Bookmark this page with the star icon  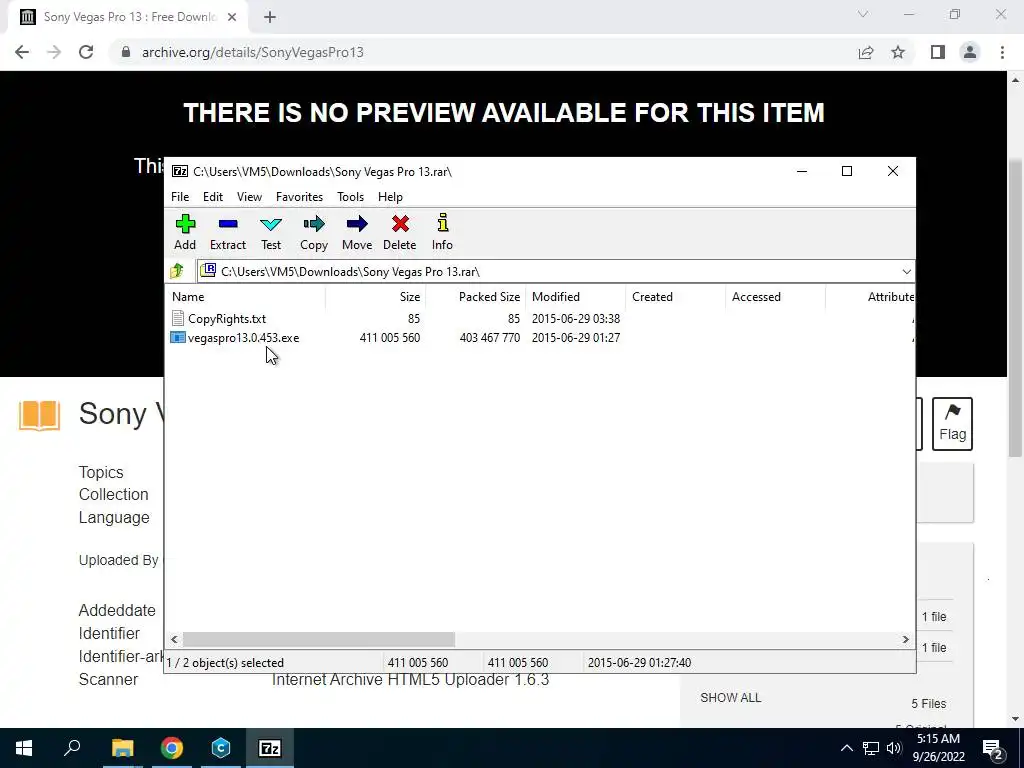pyautogui.click(x=898, y=52)
